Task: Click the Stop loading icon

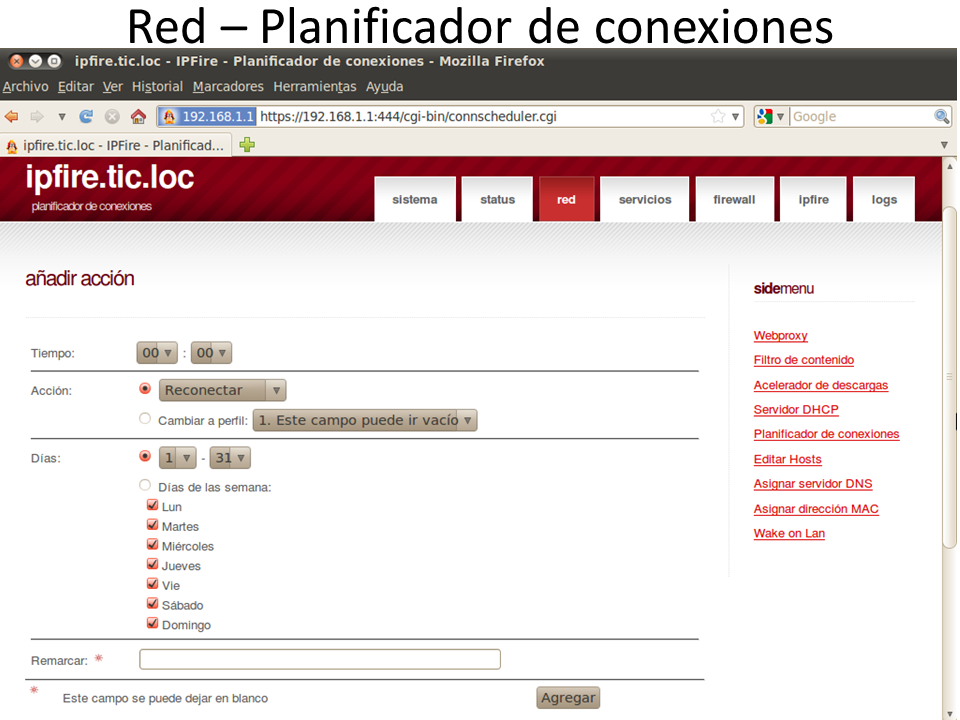Action: [x=112, y=116]
